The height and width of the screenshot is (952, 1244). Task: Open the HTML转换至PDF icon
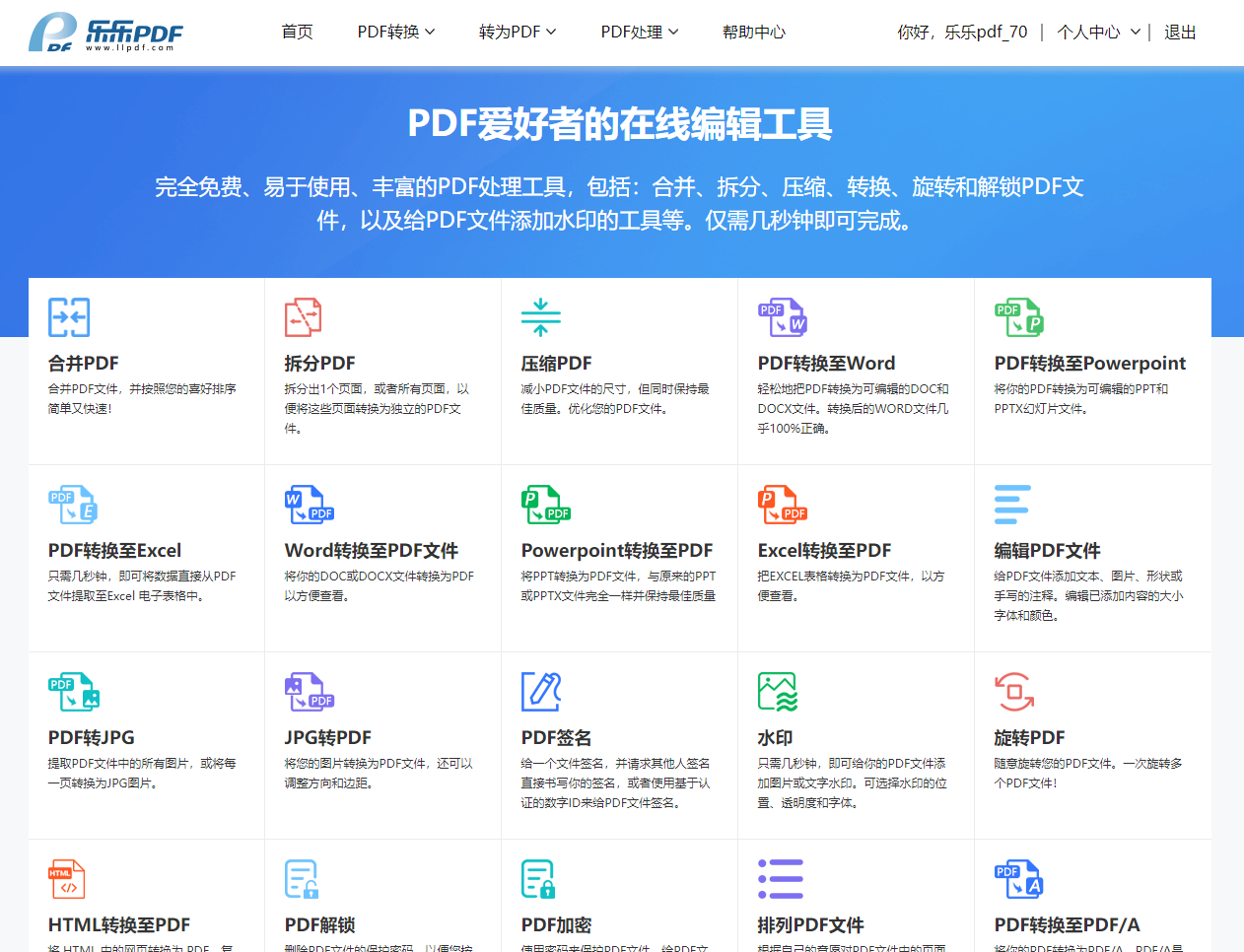(67, 879)
